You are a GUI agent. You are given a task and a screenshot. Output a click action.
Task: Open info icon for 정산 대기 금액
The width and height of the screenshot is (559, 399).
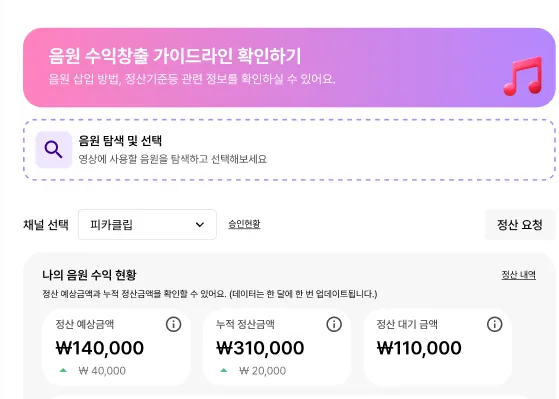[494, 324]
